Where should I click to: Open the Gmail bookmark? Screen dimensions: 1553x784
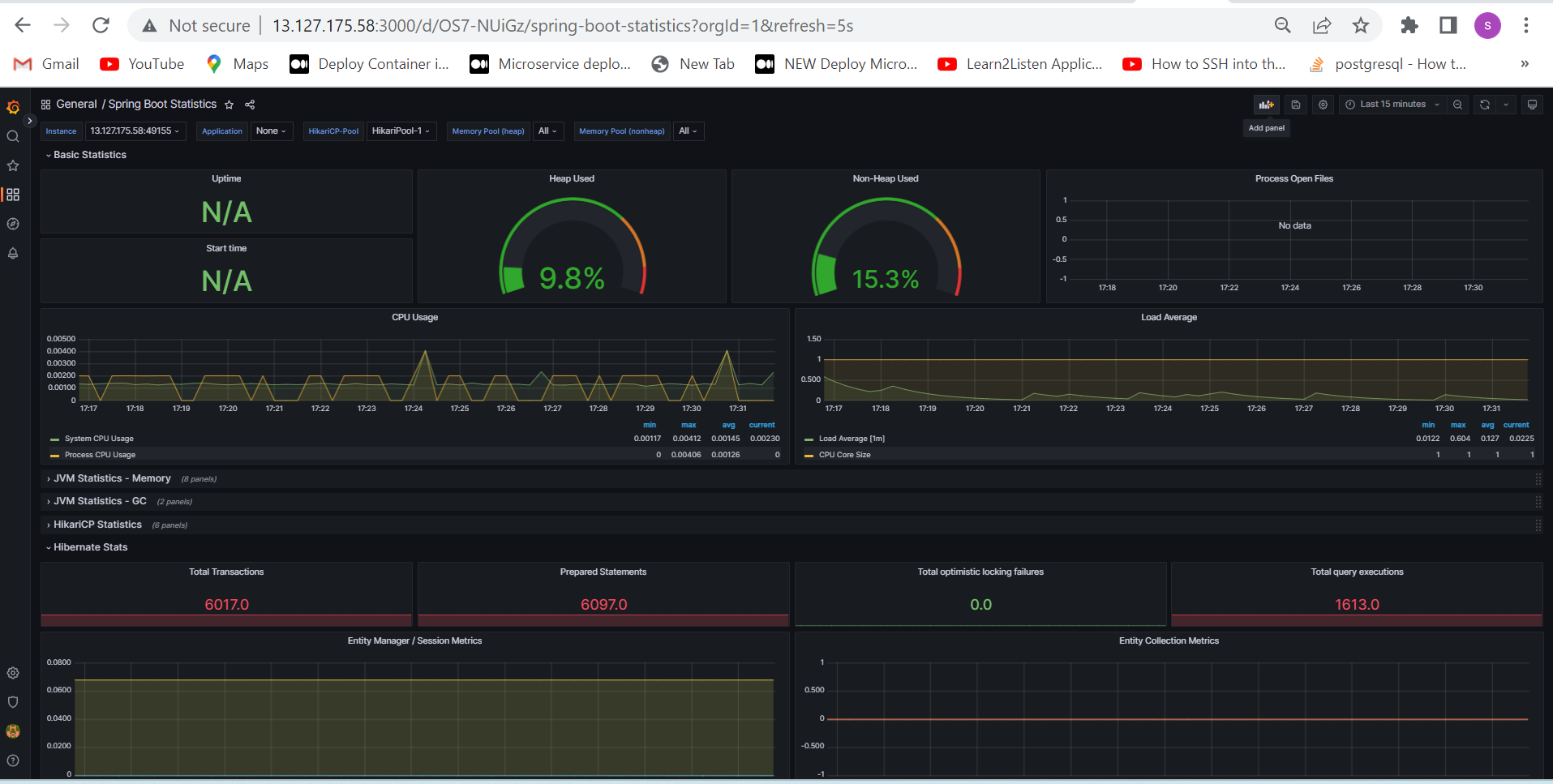pos(46,64)
